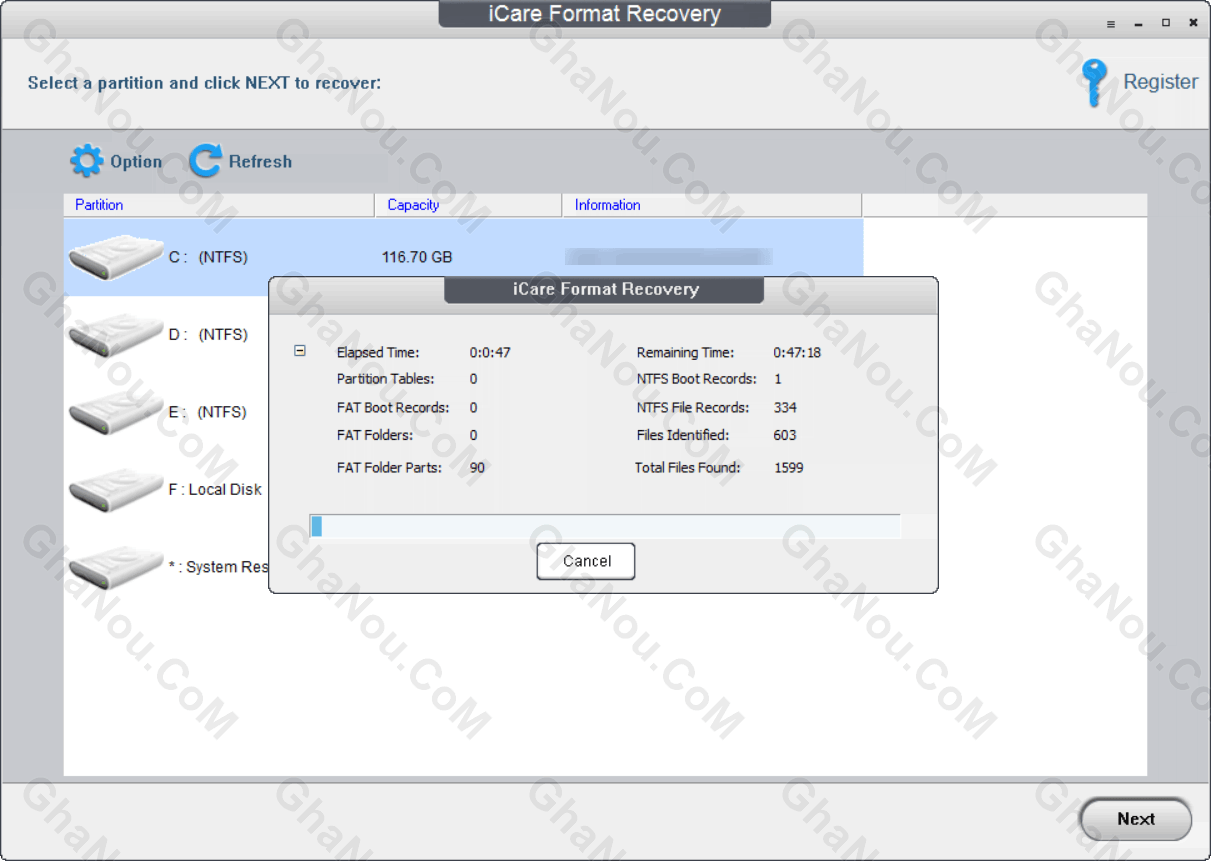This screenshot has height=861, width=1211.
Task: Select the System Reserved drive icon
Action: click(x=116, y=567)
